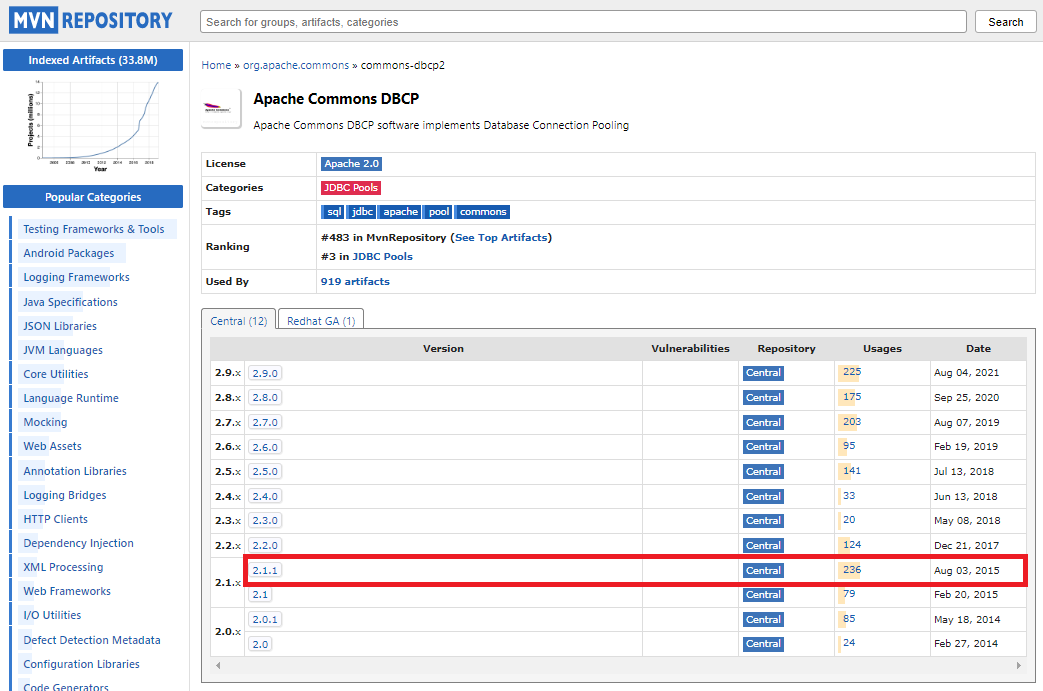Open Web Assets category

(x=53, y=446)
